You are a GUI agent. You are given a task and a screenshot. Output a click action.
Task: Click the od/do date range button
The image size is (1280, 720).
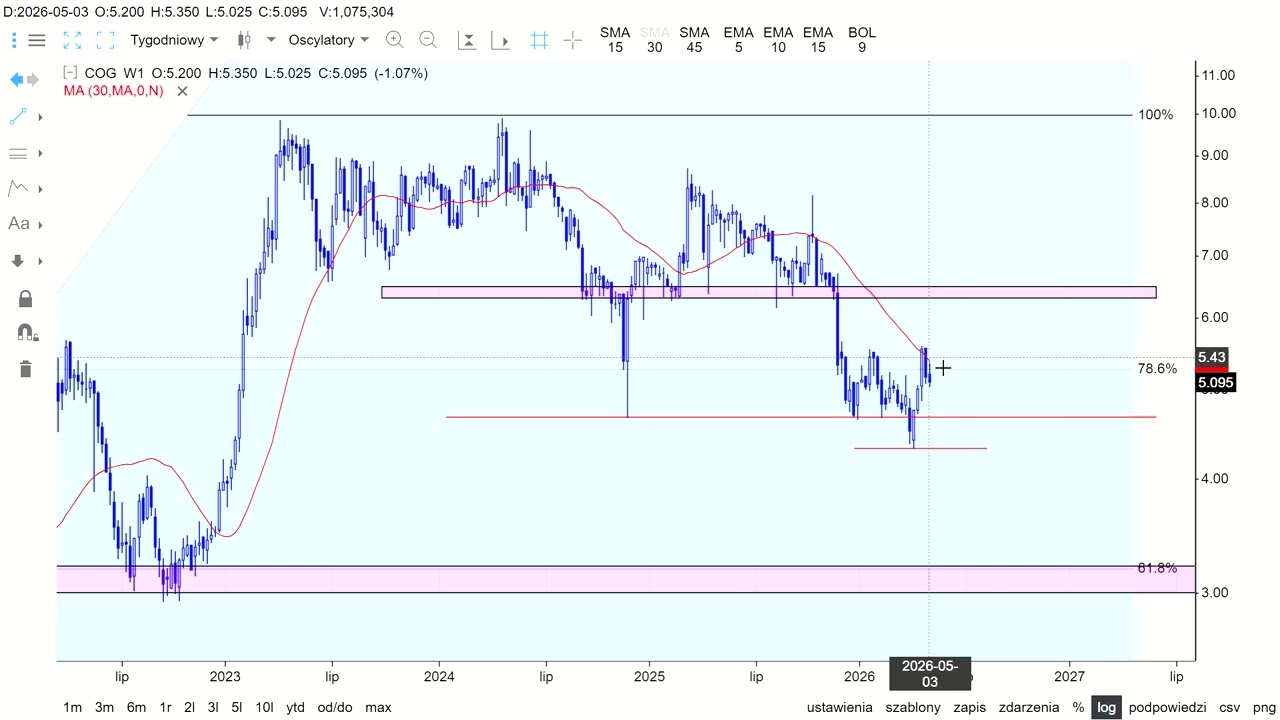click(335, 707)
